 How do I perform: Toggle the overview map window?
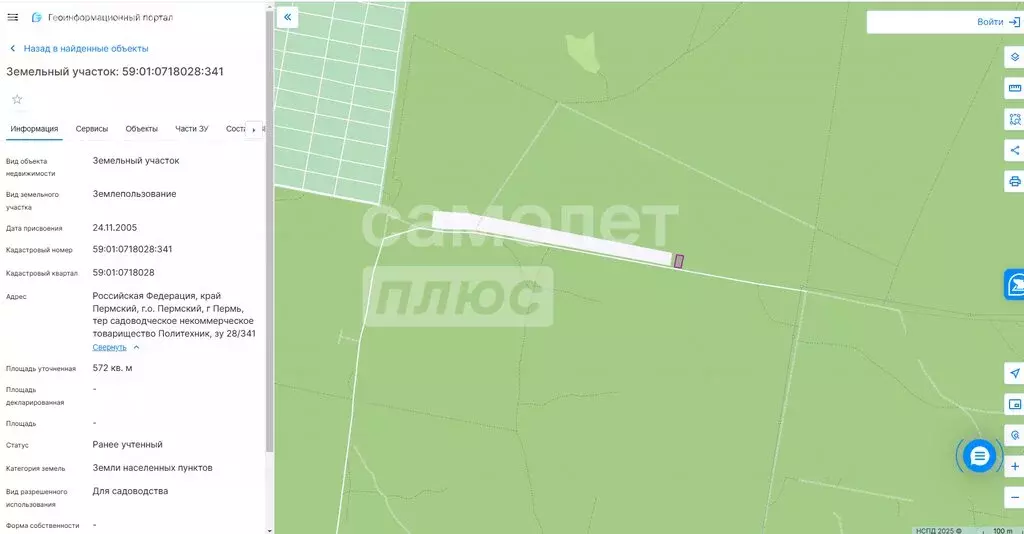point(1014,405)
